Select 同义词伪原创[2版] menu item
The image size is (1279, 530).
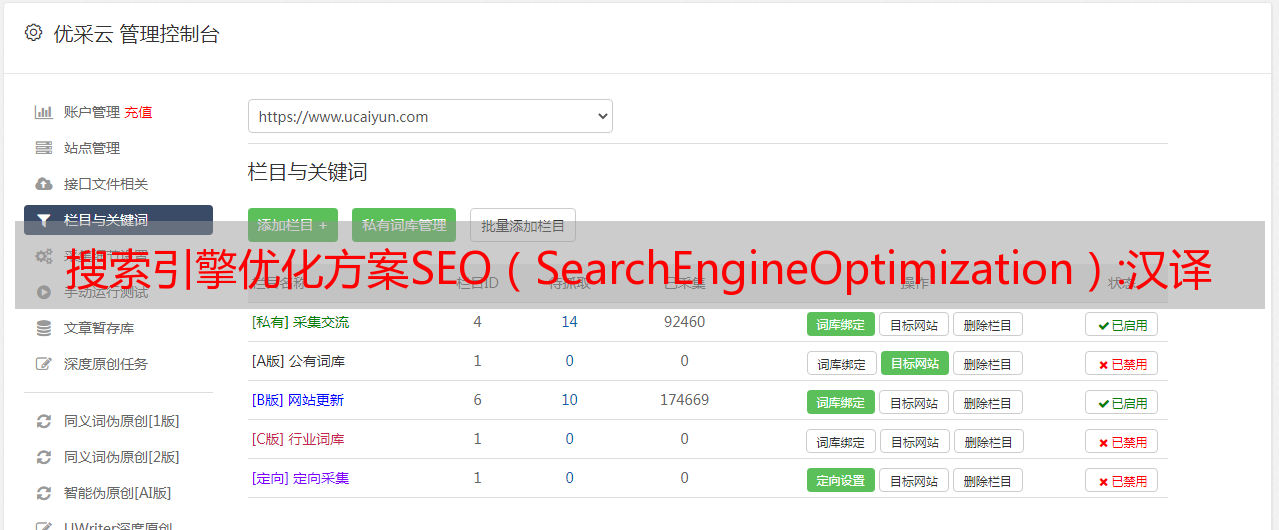pyautogui.click(x=121, y=457)
